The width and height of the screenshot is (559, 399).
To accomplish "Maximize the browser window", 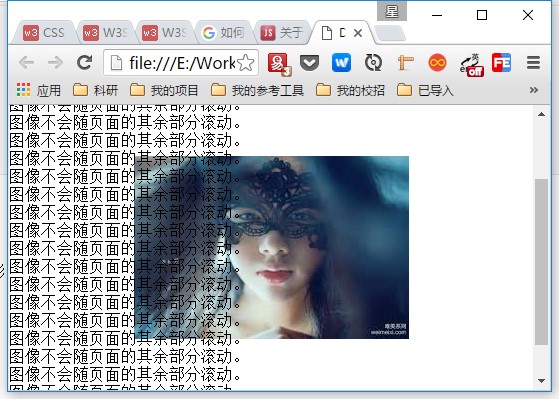I will coord(482,15).
